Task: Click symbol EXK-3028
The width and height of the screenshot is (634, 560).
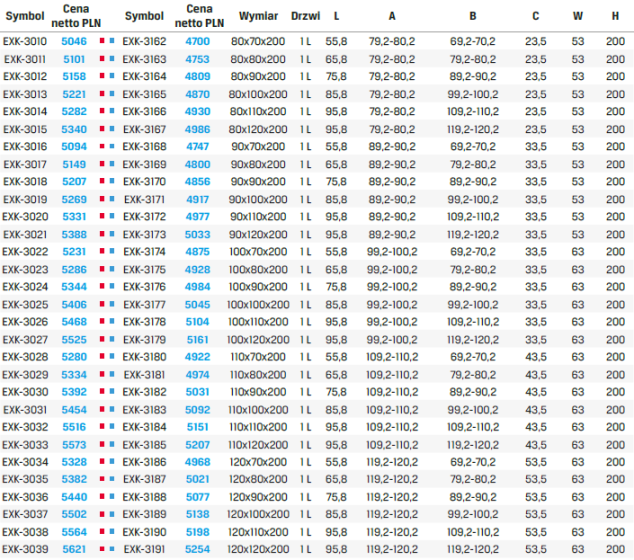Action: (25, 357)
